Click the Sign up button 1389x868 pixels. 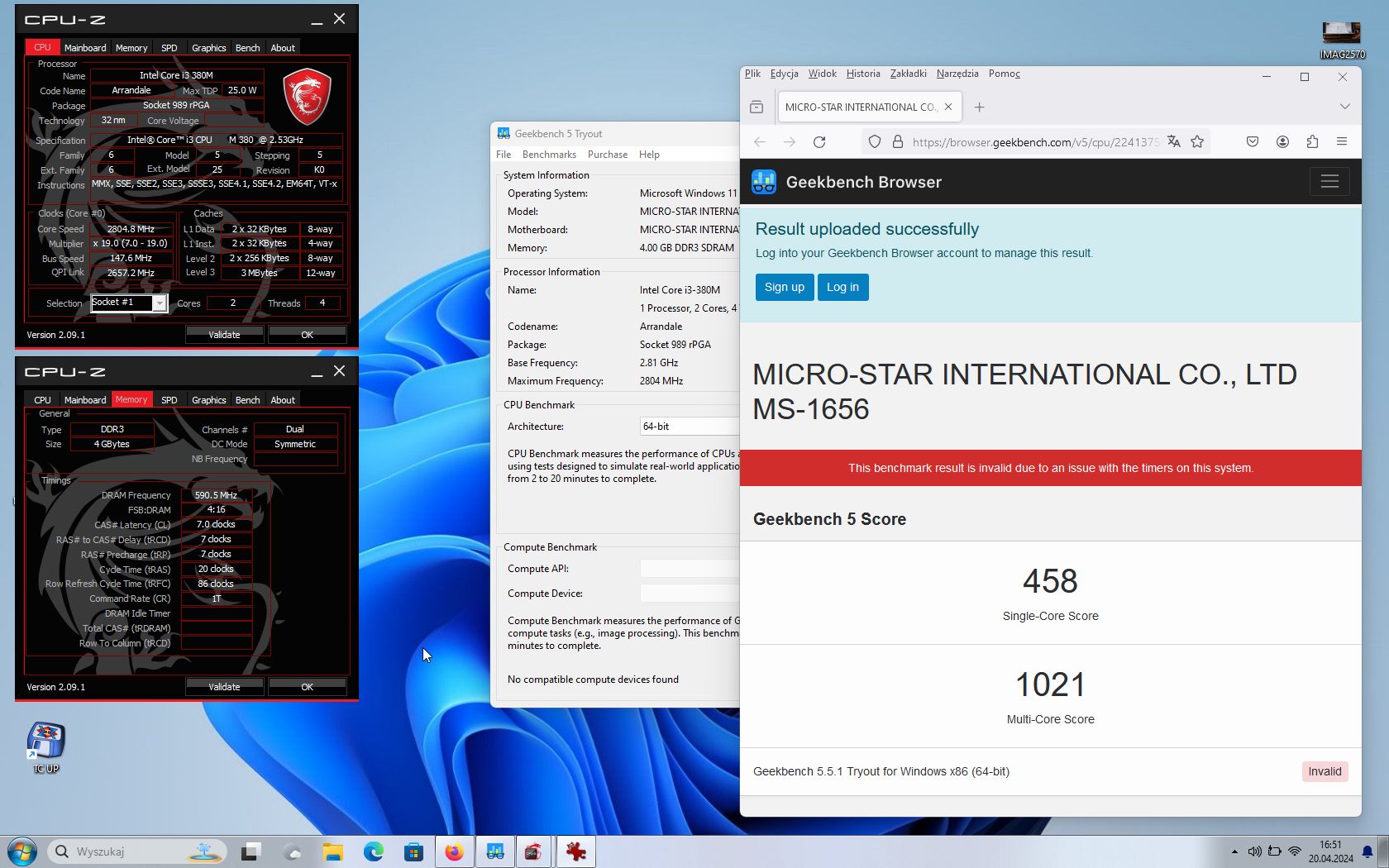pyautogui.click(x=785, y=287)
